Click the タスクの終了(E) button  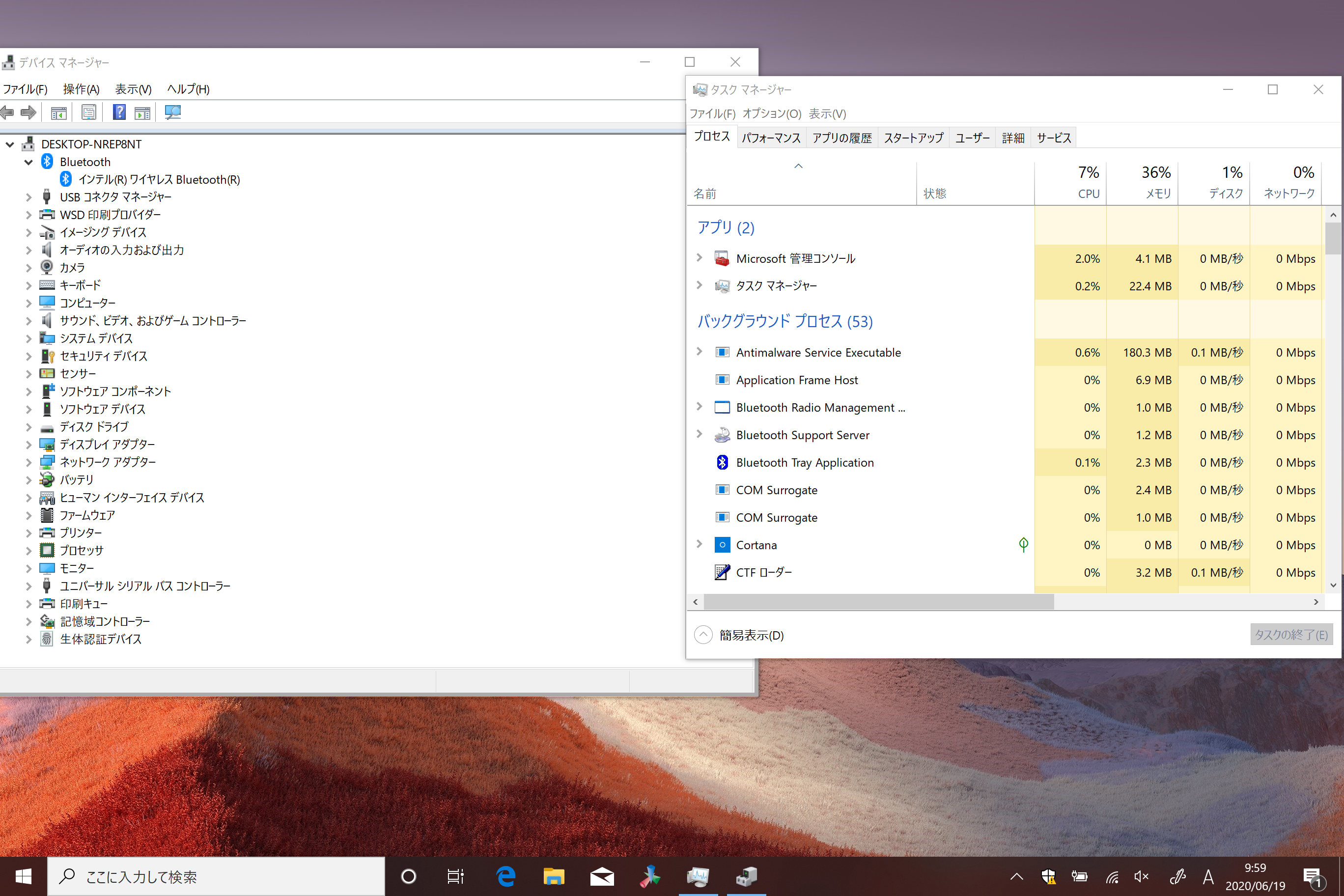point(1291,635)
